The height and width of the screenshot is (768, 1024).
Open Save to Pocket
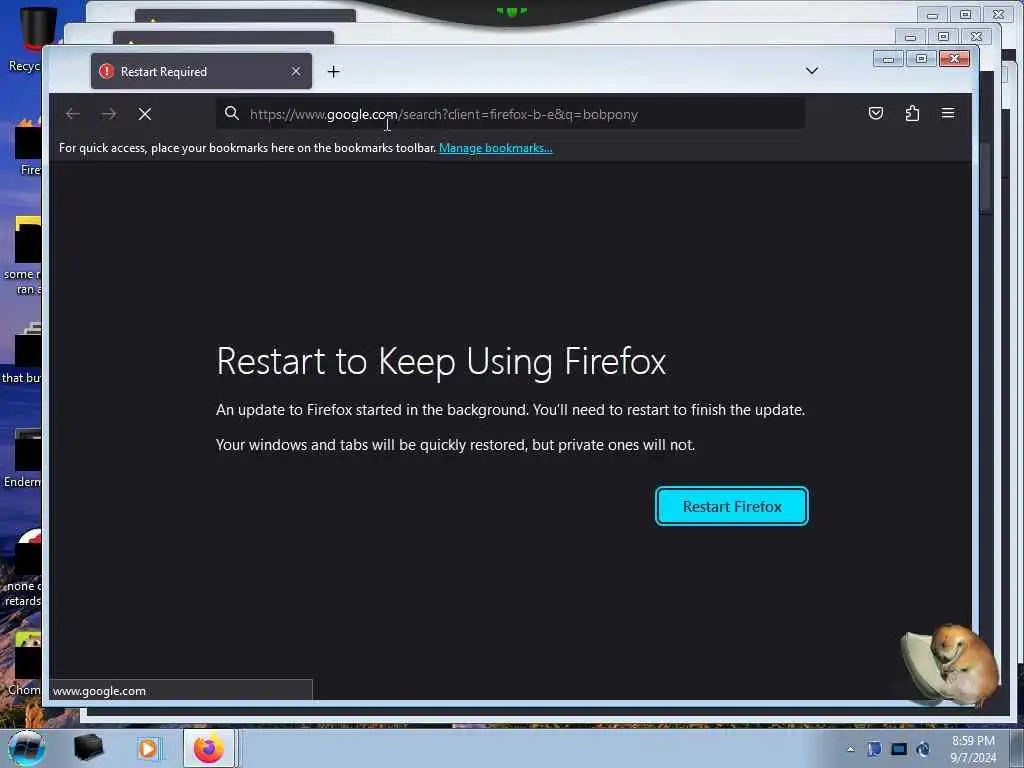pyautogui.click(x=876, y=113)
